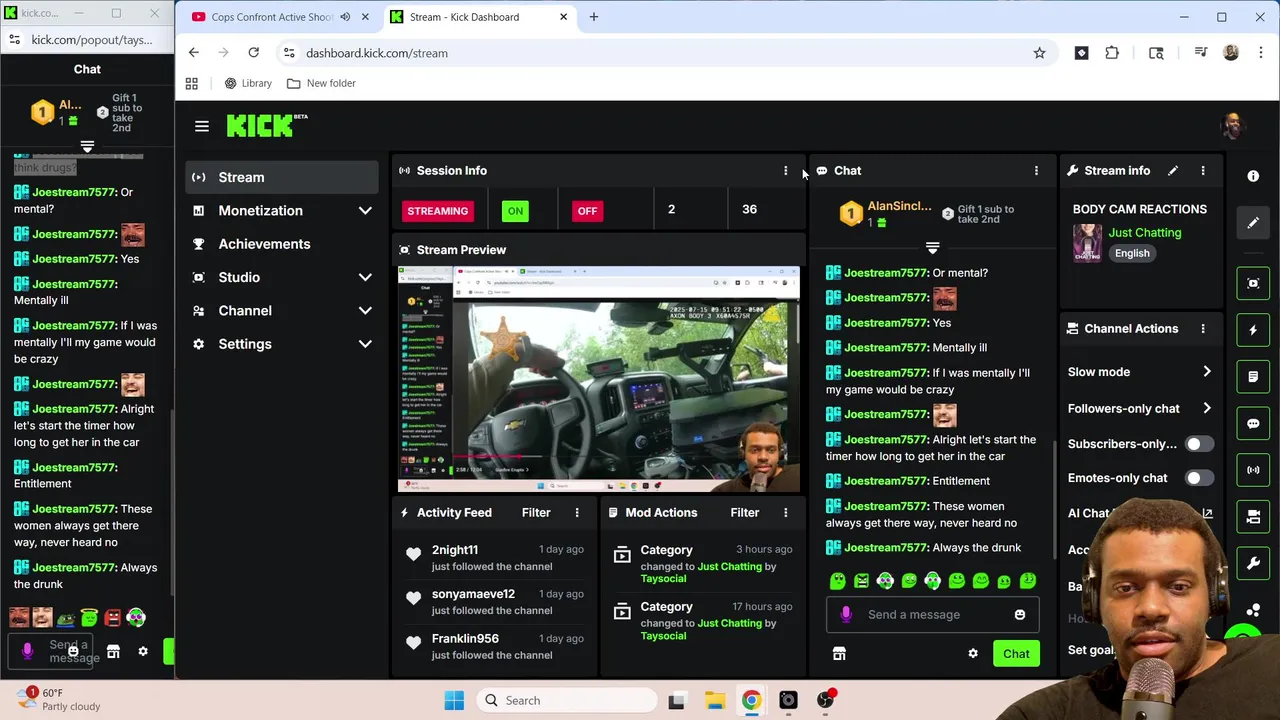Toggle the stream preview widget icon in sidebar
1280x720 pixels.
[x=1253, y=283]
